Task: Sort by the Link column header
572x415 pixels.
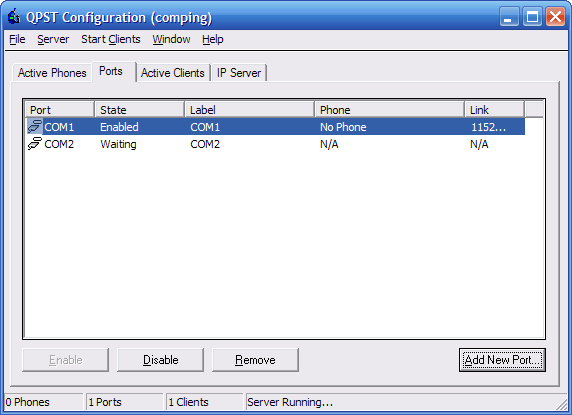Action: (495, 109)
